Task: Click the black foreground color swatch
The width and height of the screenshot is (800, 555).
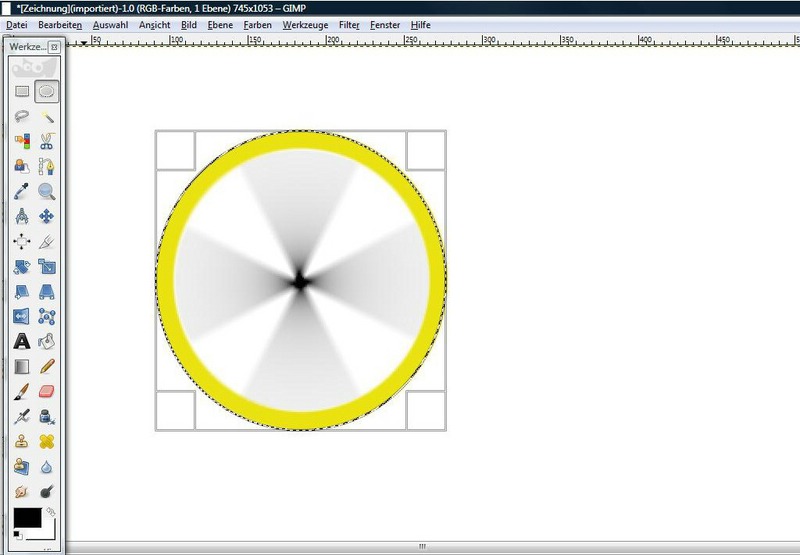Action: click(x=27, y=518)
